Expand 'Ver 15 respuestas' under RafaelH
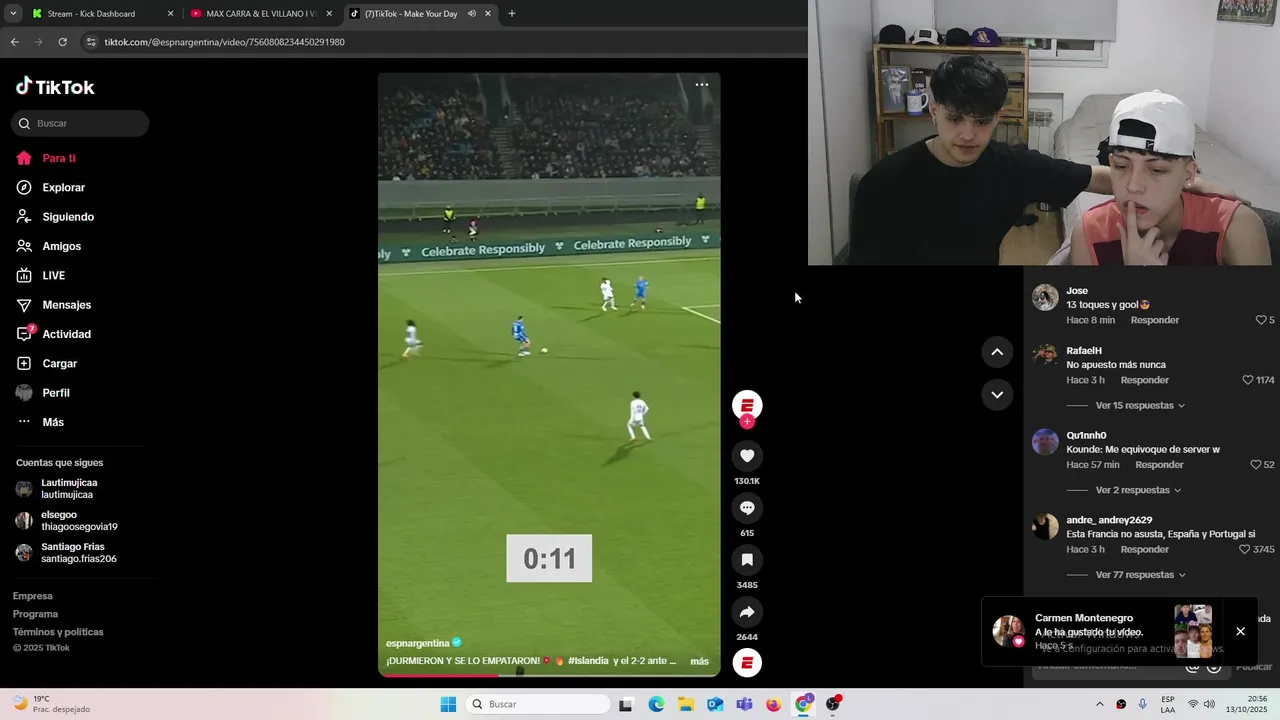Viewport: 1280px width, 720px height. (x=1140, y=405)
